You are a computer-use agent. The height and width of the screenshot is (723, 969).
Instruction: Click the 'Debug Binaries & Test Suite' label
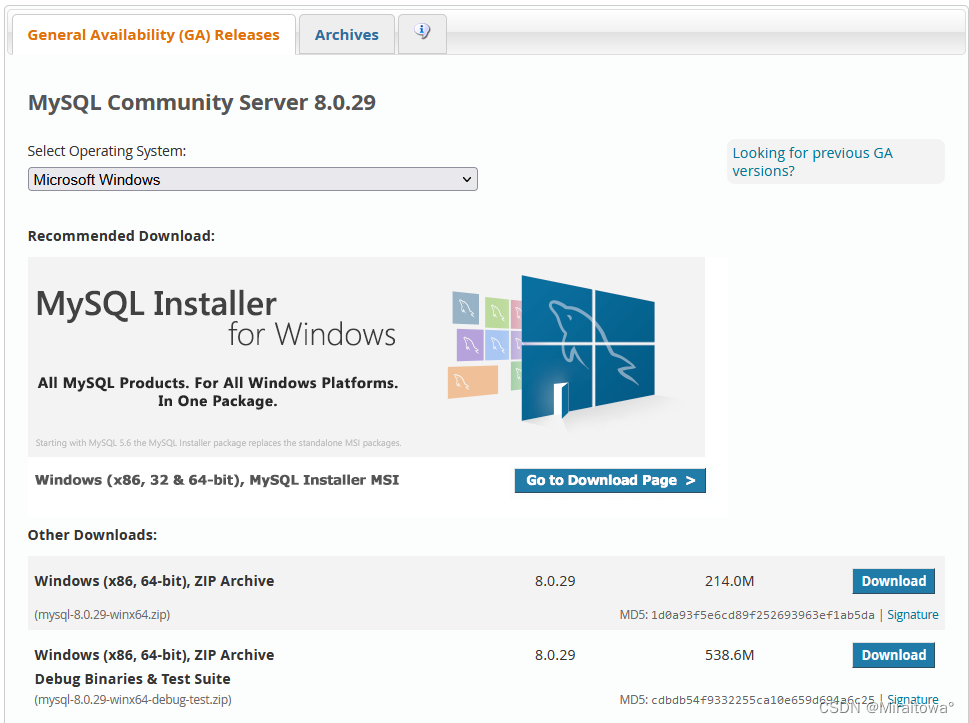pyautogui.click(x=132, y=679)
